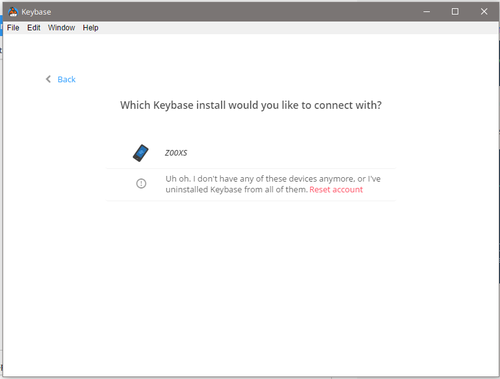Select the phone device icon

[x=141, y=153]
